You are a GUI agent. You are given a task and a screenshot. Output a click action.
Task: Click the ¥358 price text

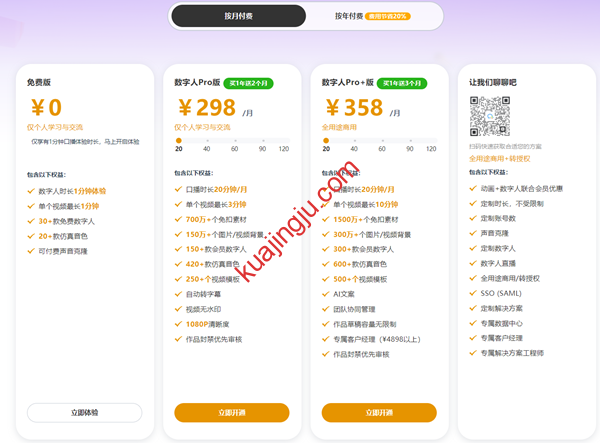point(354,107)
